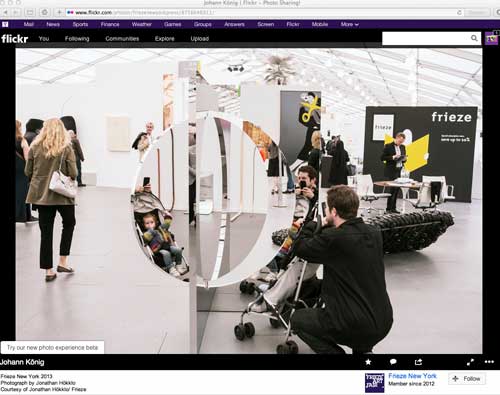Open the You menu
Screen dimensions: 500x395
[44, 39]
